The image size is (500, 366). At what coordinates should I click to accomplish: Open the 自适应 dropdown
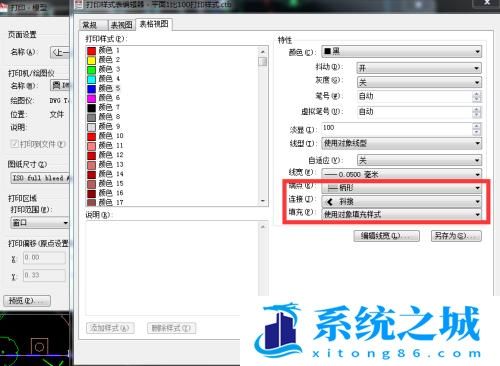(x=419, y=160)
